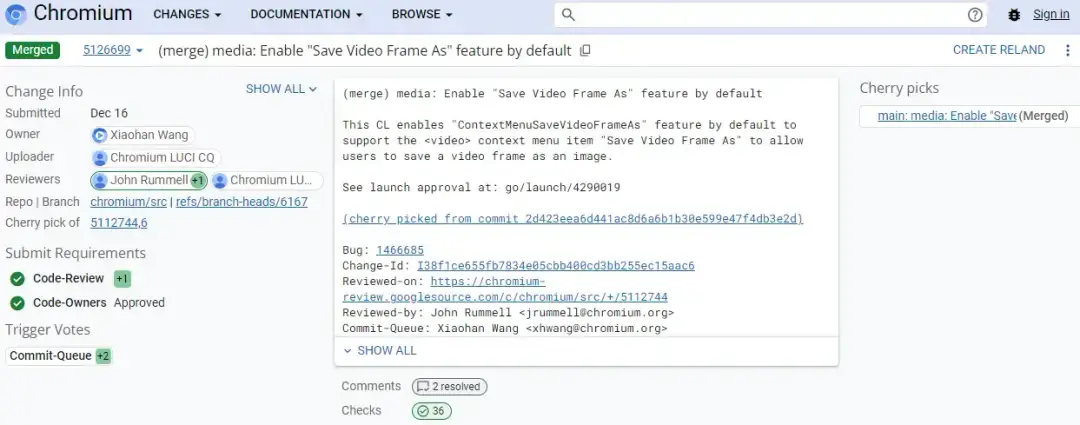Click the Chromium title text
The width and height of the screenshot is (1080, 425).
[83, 13]
